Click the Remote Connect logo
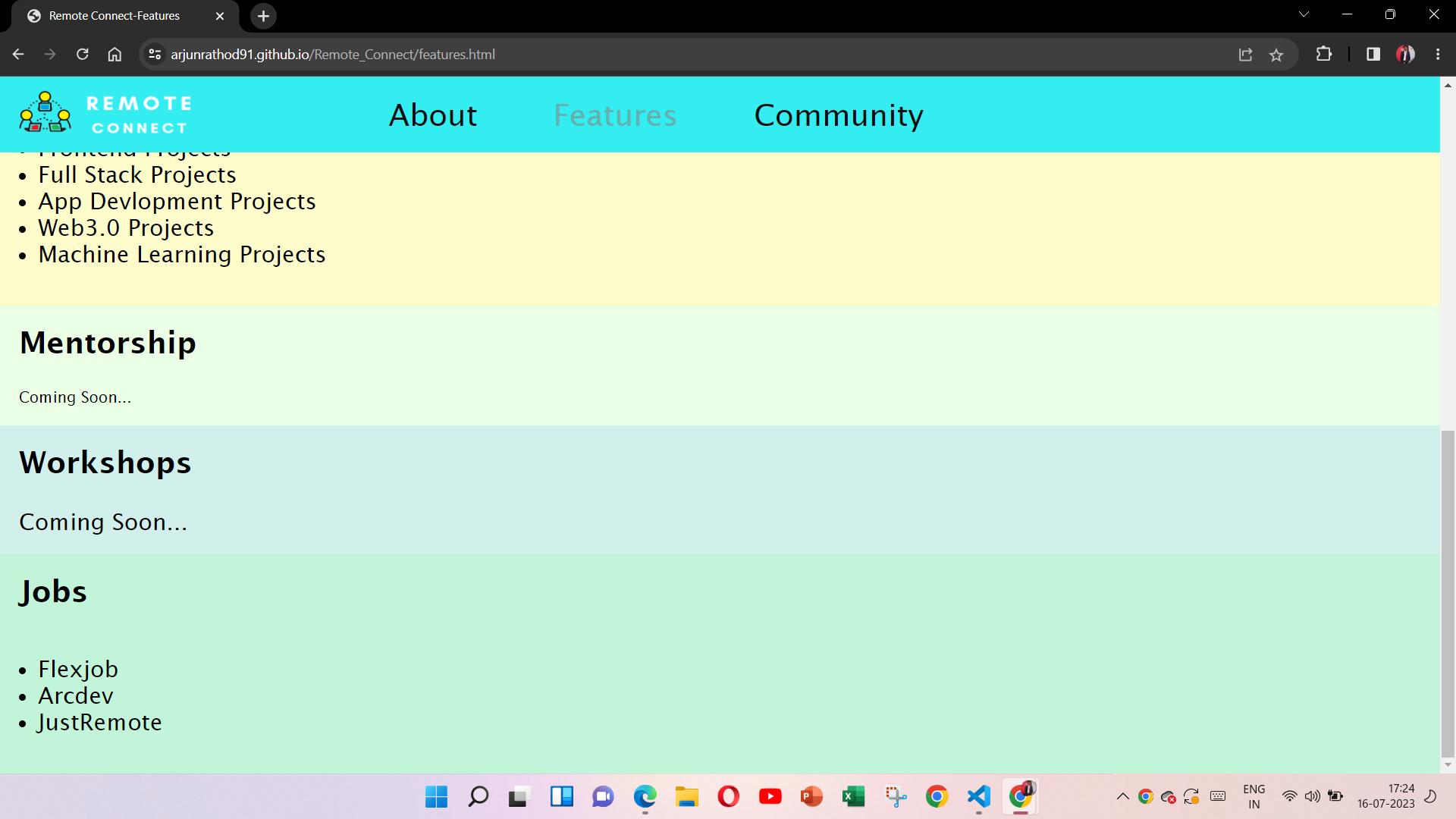This screenshot has width=1456, height=819. click(x=105, y=114)
